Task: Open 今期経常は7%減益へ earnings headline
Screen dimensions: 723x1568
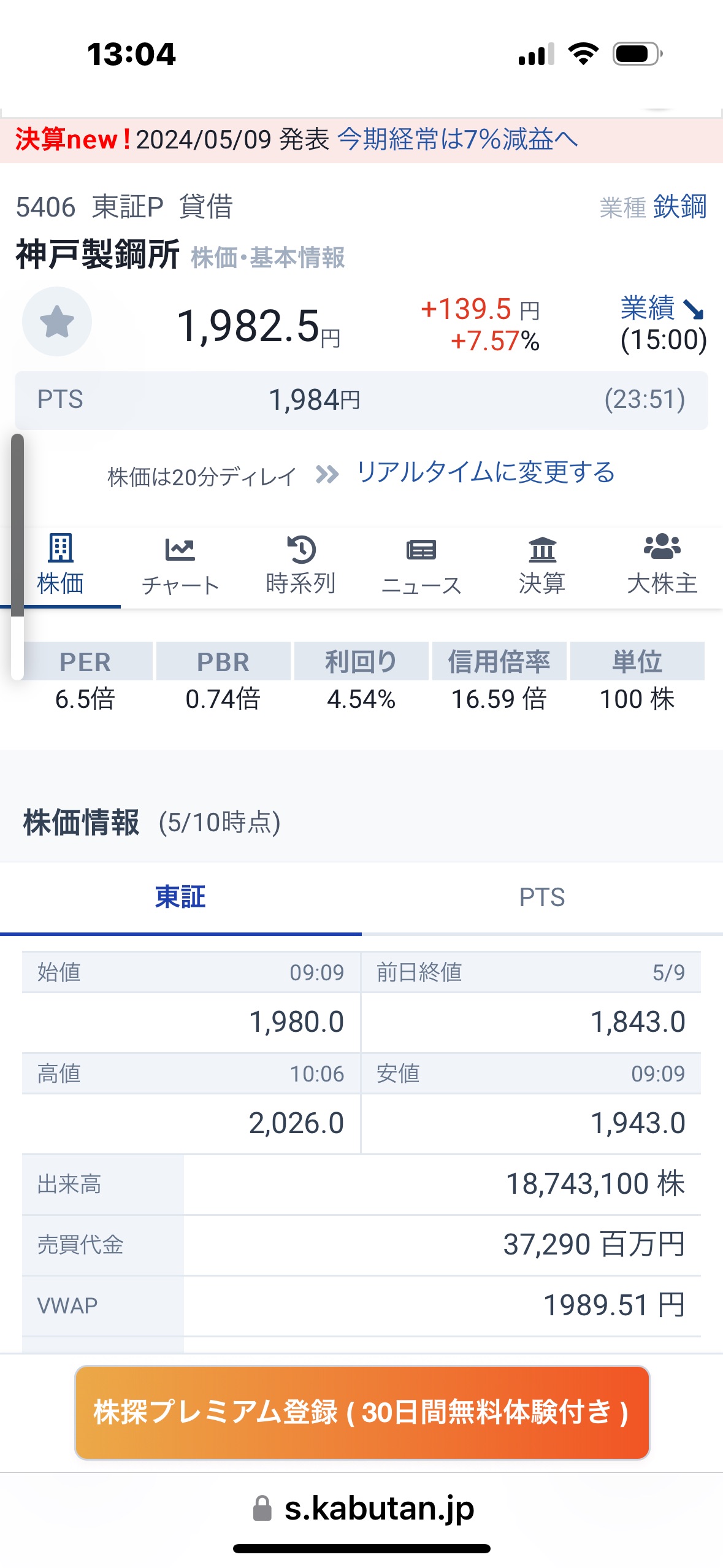Action: tap(457, 139)
